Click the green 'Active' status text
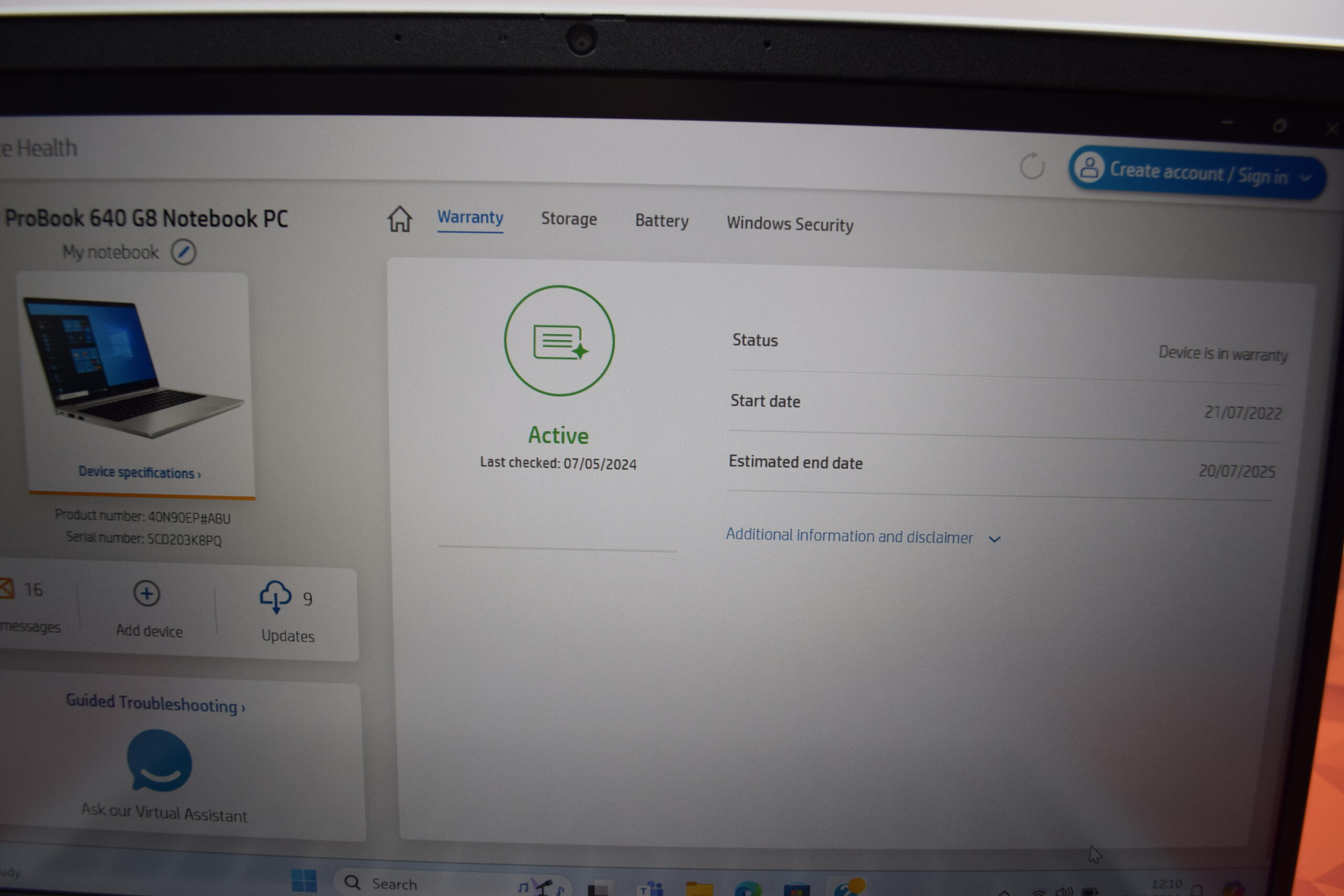 (558, 436)
